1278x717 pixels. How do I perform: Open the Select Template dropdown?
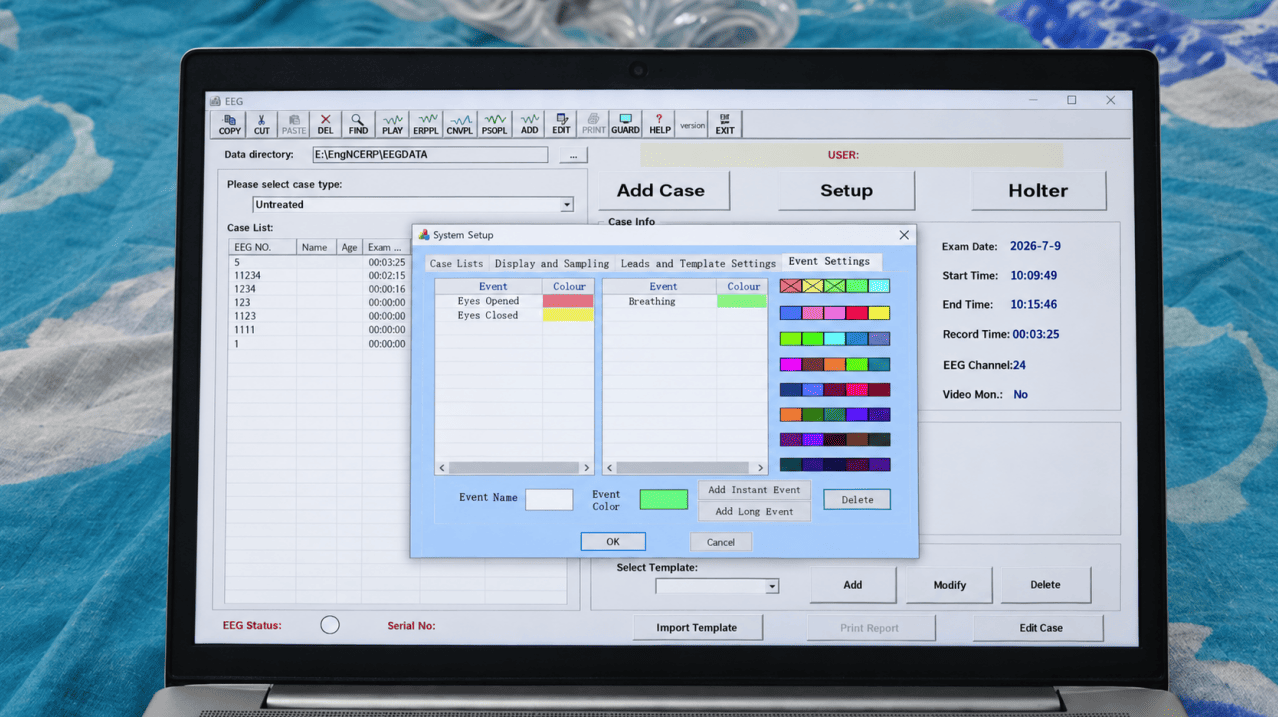point(772,587)
